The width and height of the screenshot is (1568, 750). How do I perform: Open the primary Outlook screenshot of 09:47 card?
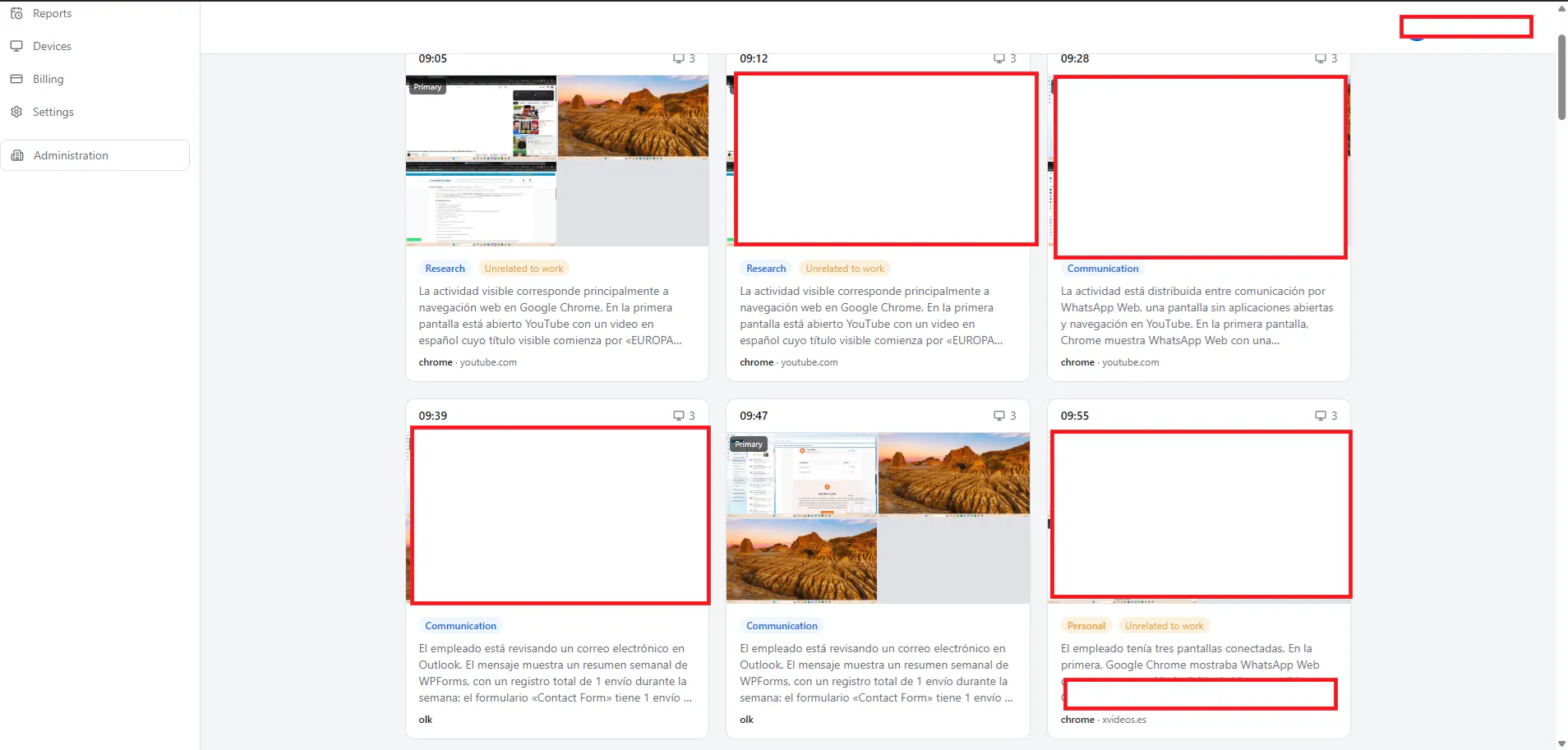coord(801,474)
